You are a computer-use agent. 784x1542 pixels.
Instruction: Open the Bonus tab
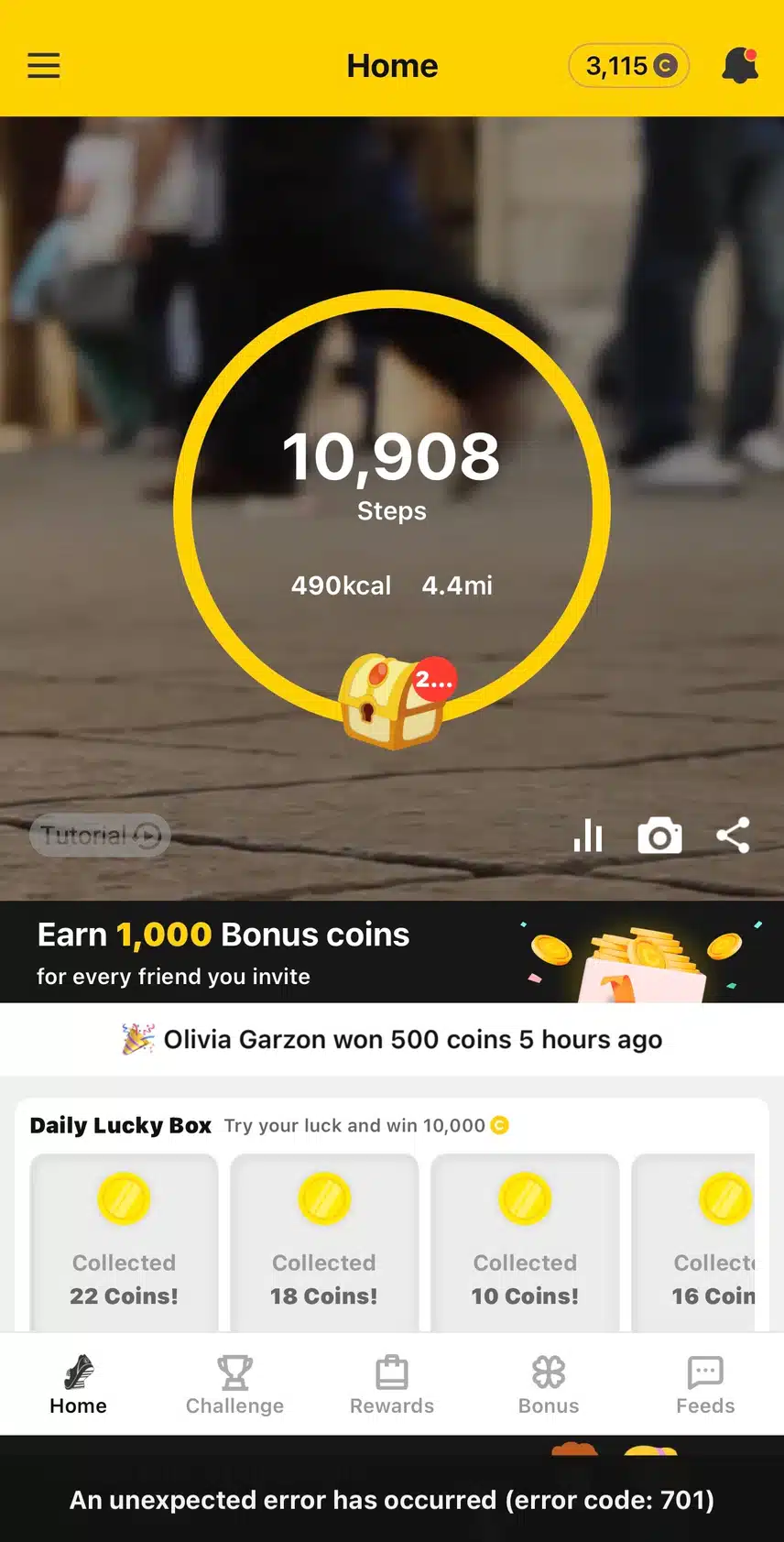click(549, 1384)
